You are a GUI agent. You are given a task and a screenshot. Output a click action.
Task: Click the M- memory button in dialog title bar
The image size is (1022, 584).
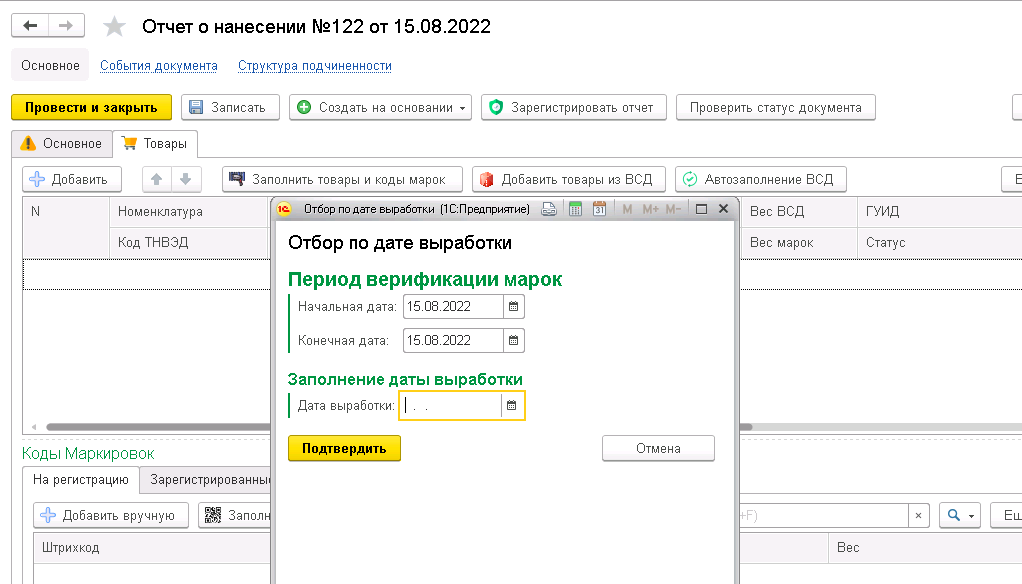673,209
